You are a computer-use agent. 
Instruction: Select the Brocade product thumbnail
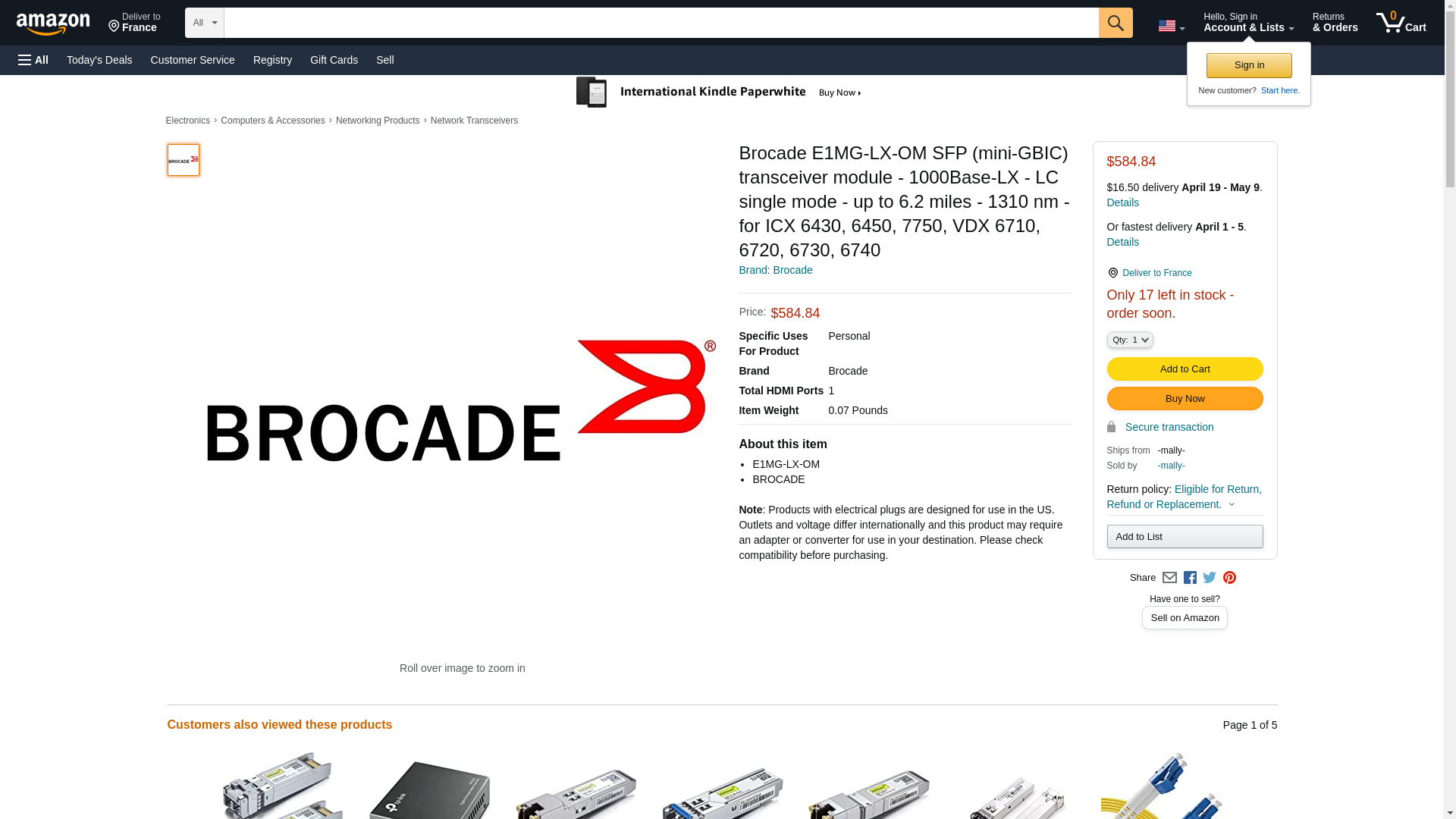(x=184, y=160)
